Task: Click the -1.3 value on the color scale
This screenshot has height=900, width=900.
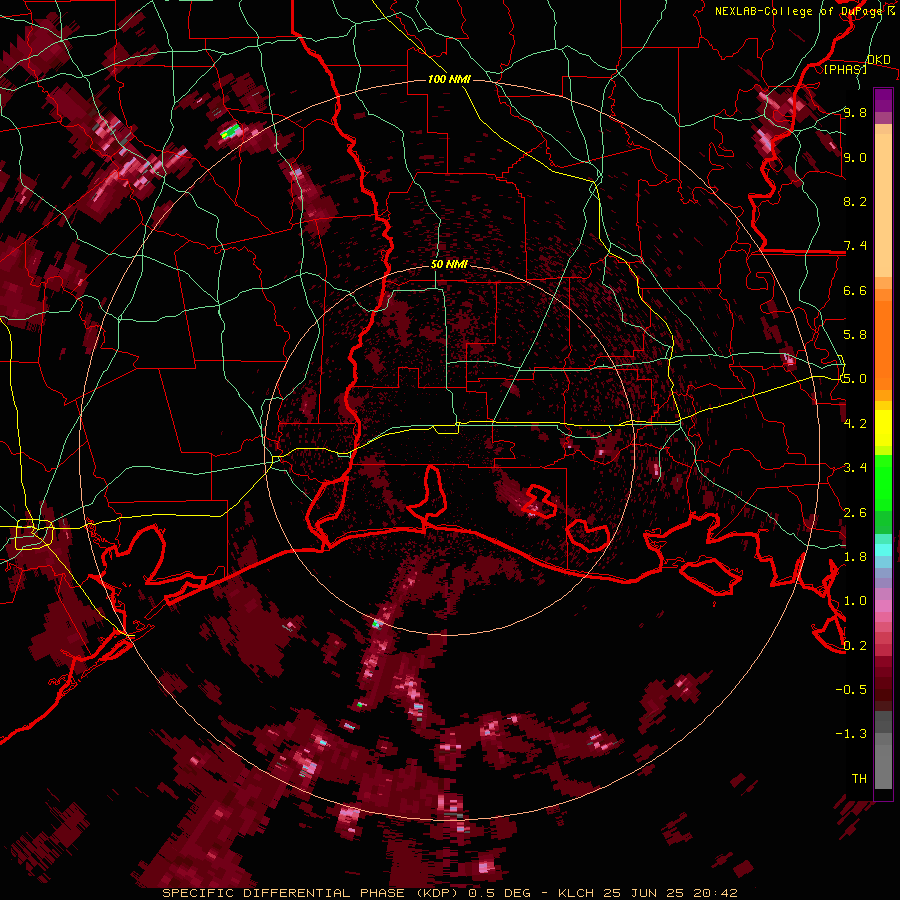Action: [x=851, y=735]
